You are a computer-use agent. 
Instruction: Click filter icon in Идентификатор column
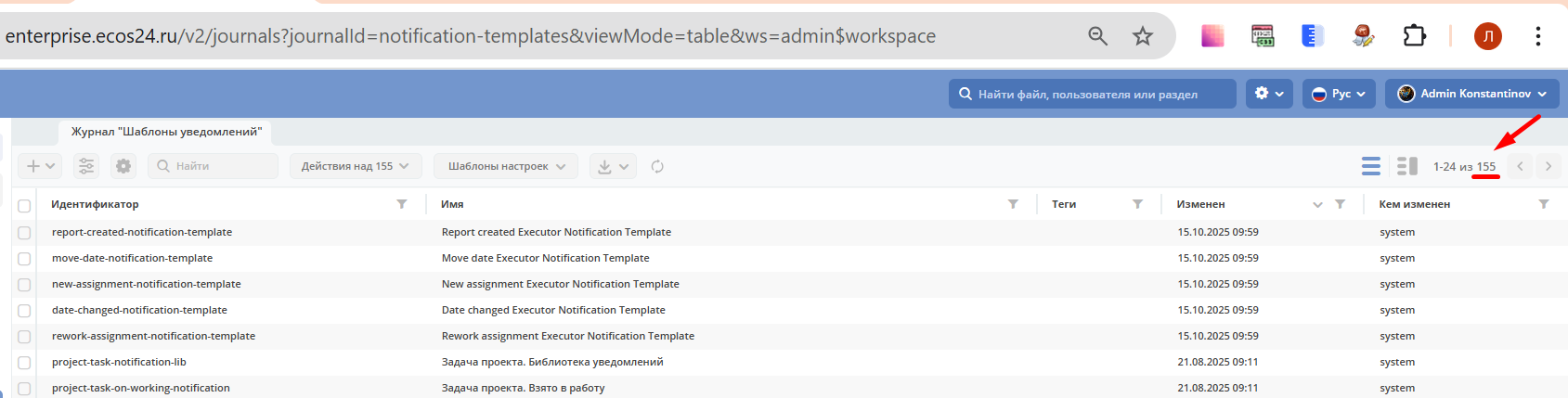point(402,204)
